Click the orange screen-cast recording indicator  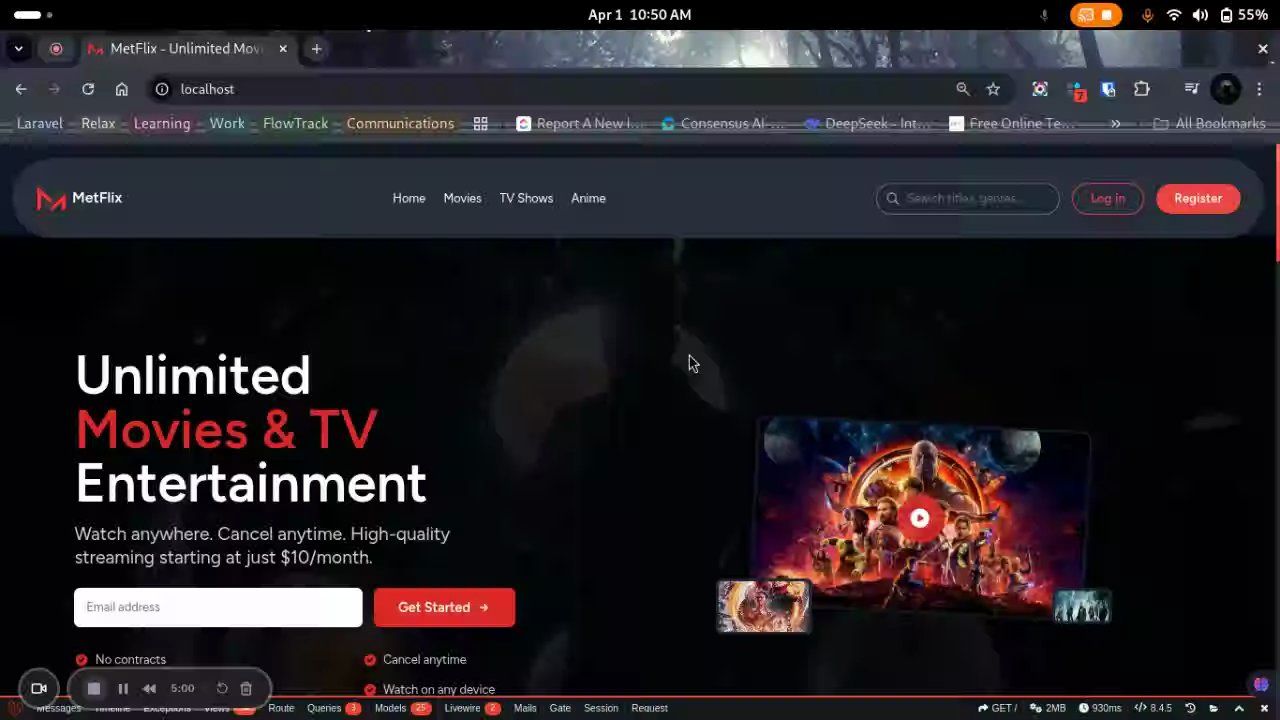pos(1096,15)
